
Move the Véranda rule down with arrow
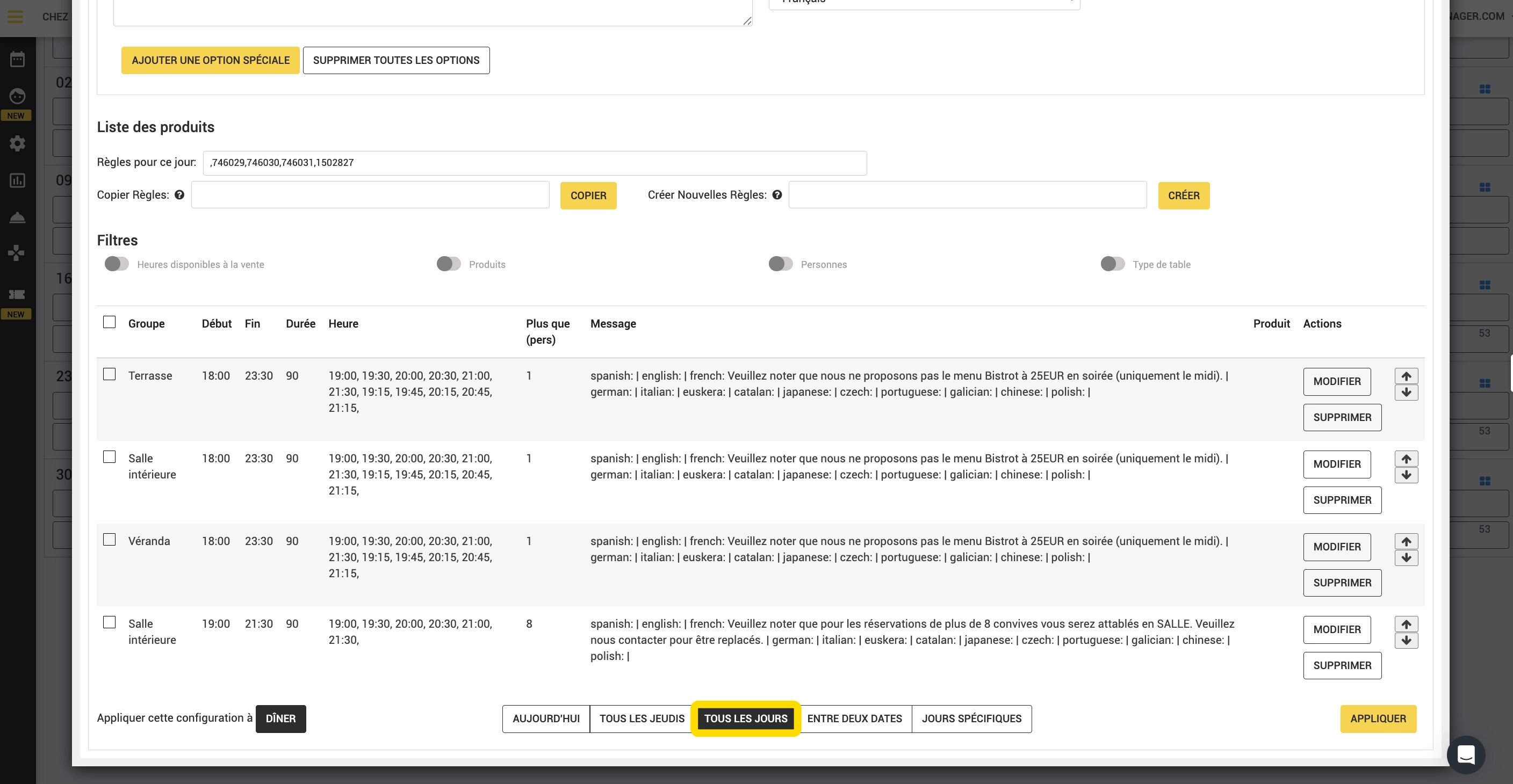(x=1406, y=558)
